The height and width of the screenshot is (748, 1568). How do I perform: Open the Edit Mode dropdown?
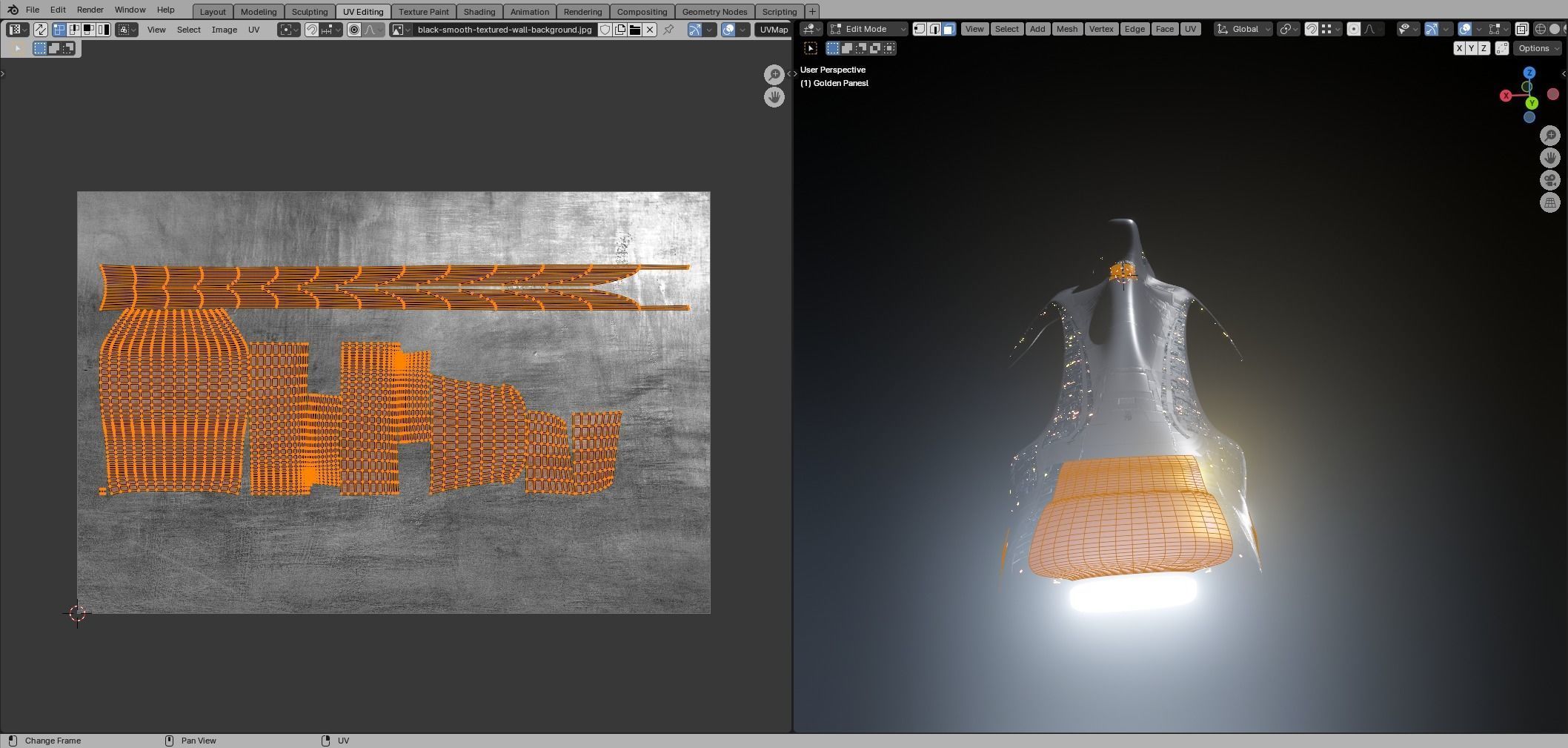point(868,29)
